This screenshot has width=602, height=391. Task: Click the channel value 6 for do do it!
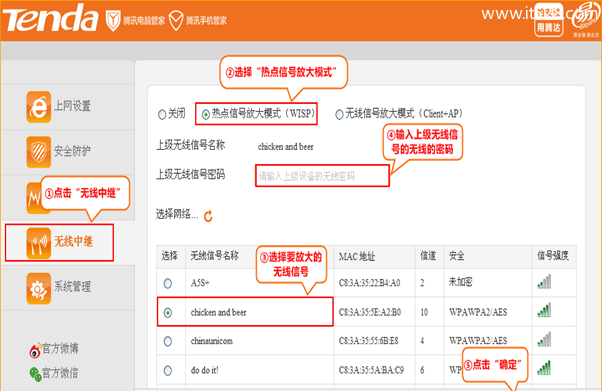click(422, 370)
